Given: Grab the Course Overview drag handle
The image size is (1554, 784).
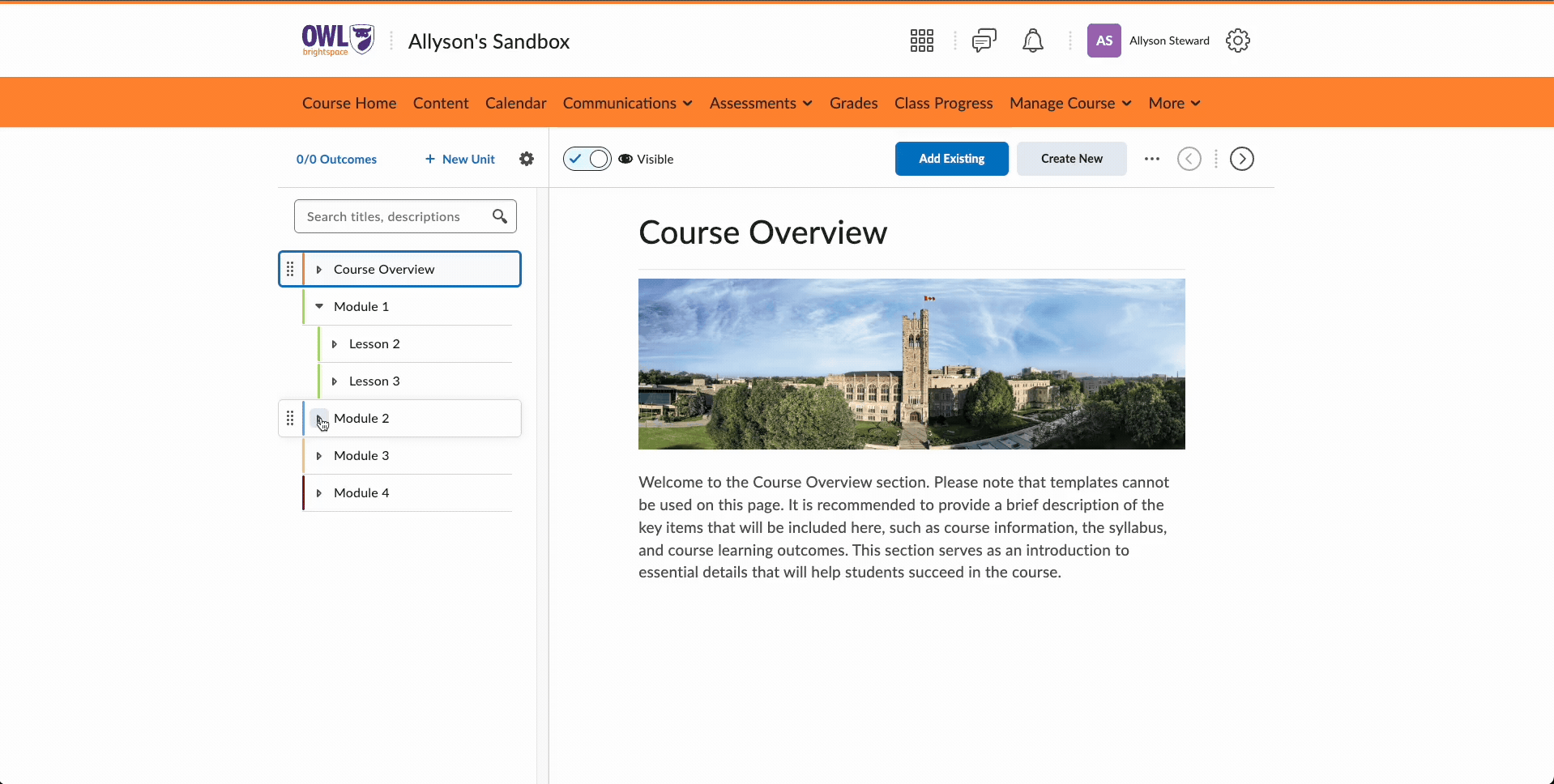Looking at the screenshot, I should click(x=290, y=269).
